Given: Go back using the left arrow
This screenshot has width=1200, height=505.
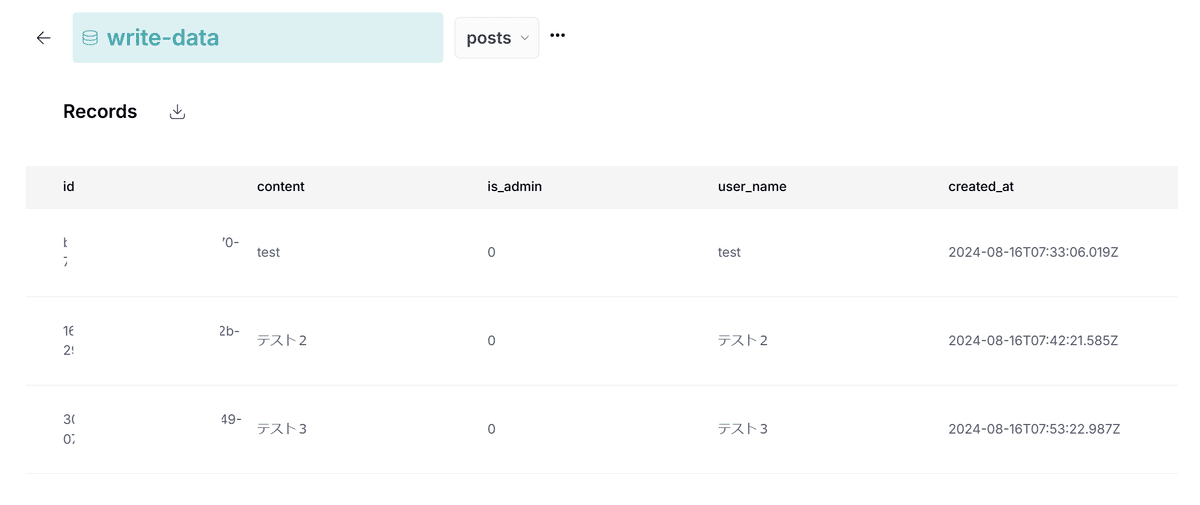Looking at the screenshot, I should [43, 38].
